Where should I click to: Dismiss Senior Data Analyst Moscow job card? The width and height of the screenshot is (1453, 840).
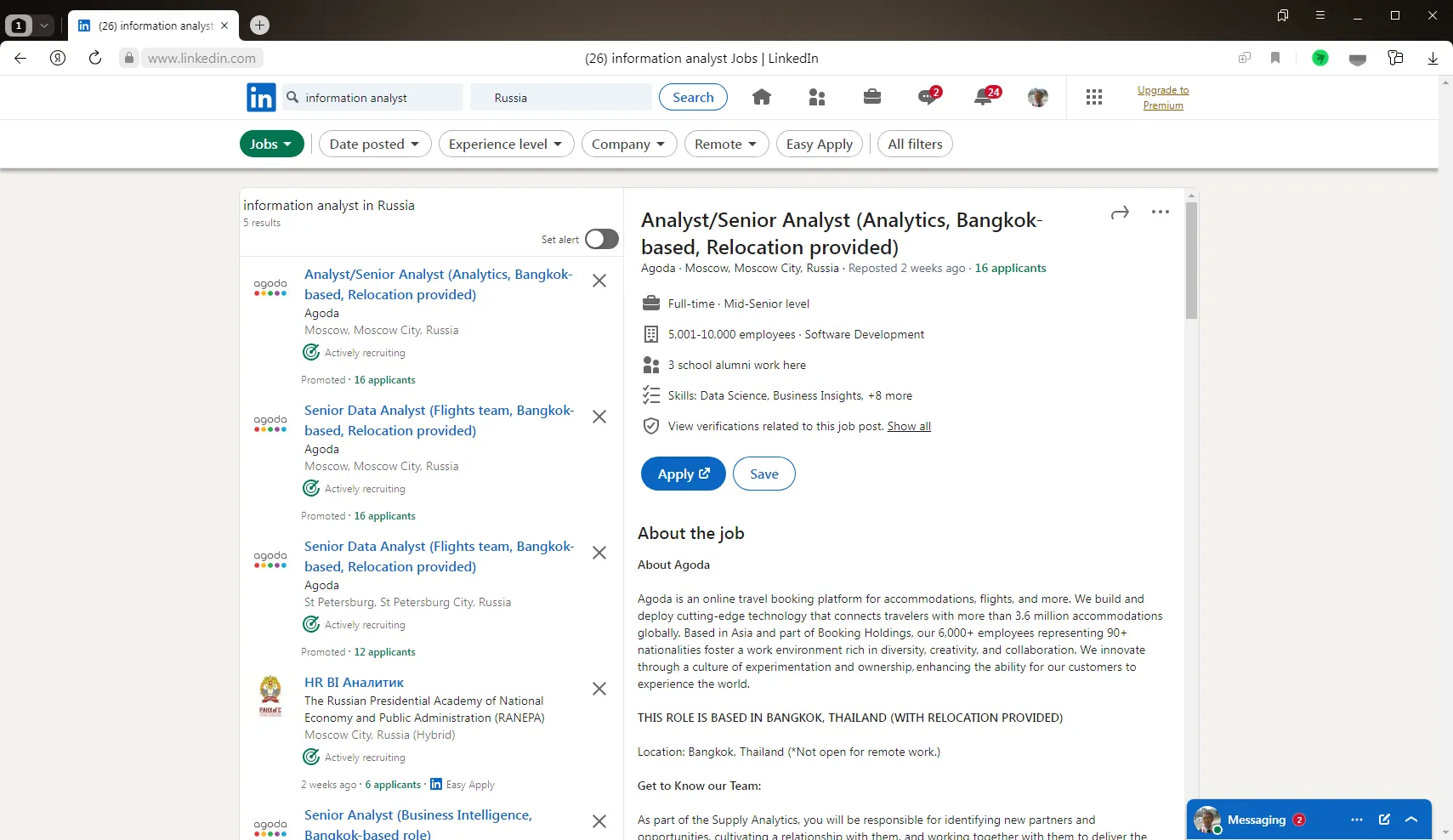click(x=599, y=417)
